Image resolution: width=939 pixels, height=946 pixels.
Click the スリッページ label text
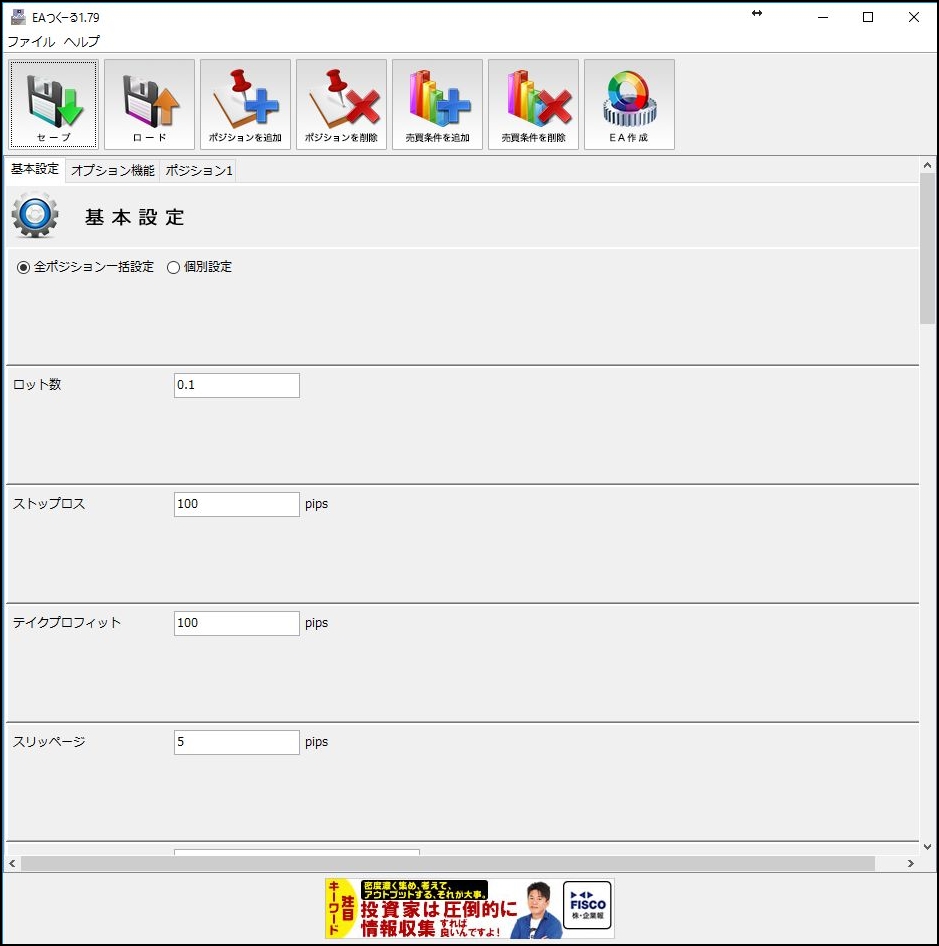coord(49,741)
